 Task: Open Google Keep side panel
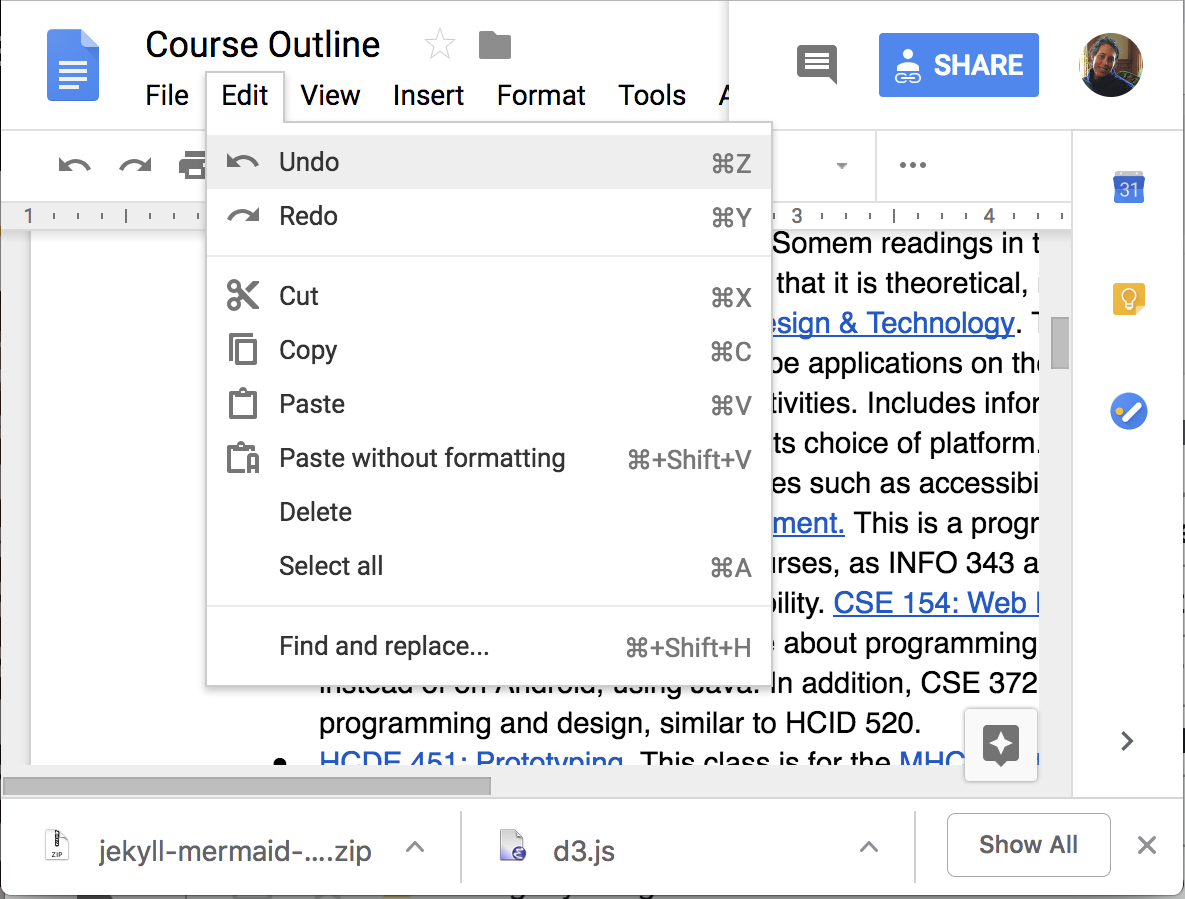tap(1129, 298)
